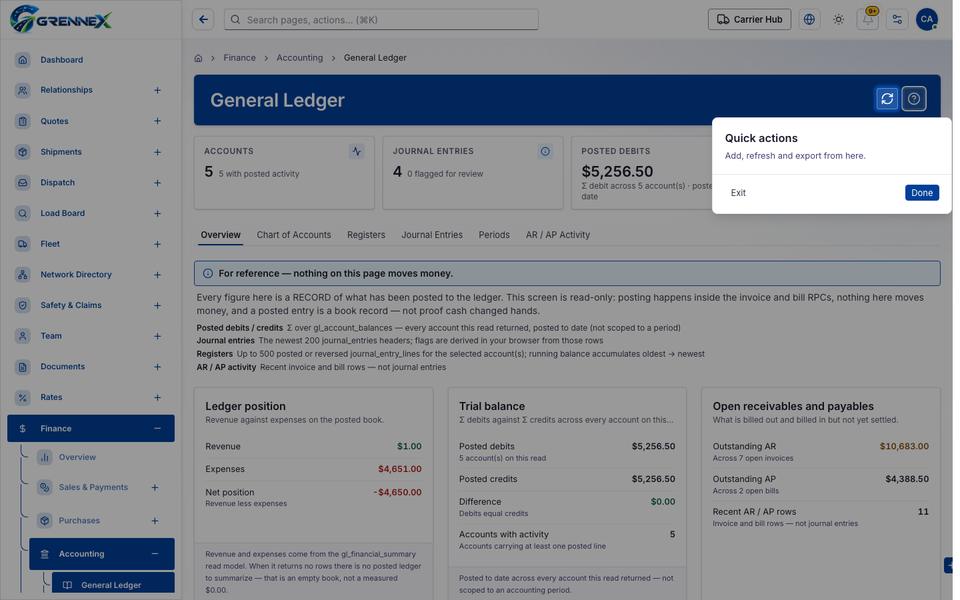Image resolution: width=960 pixels, height=600 pixels.
Task: Open the language globe icon
Action: [x=809, y=20]
